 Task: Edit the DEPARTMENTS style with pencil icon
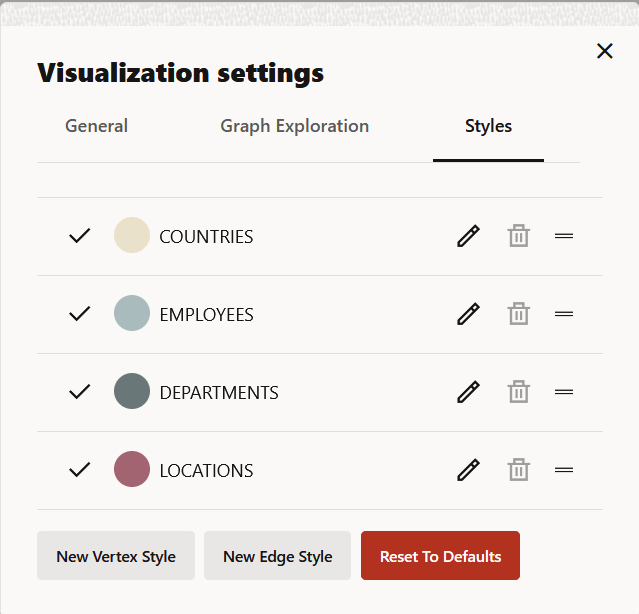468,392
